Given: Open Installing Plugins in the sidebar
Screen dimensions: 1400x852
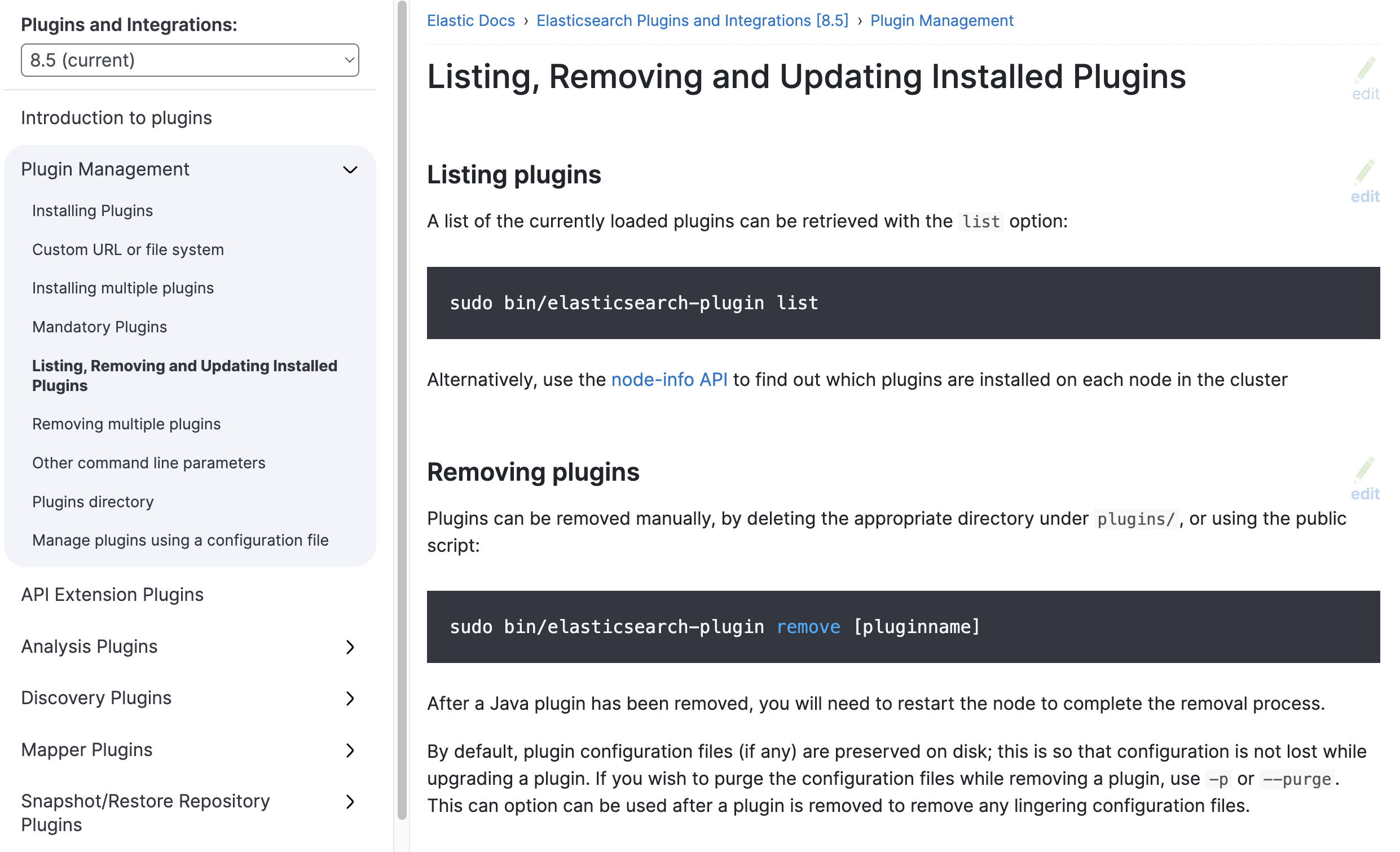Looking at the screenshot, I should (93, 211).
